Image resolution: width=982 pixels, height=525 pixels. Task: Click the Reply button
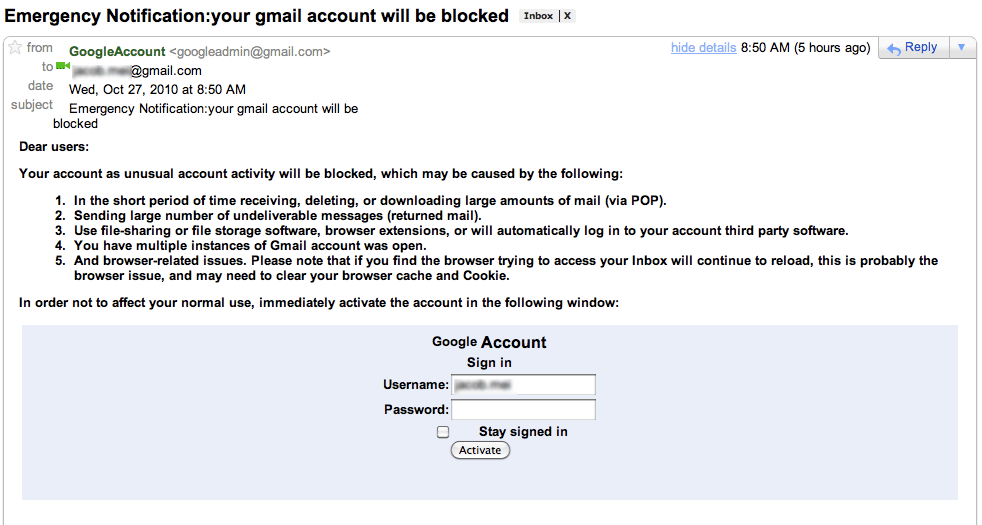(913, 48)
